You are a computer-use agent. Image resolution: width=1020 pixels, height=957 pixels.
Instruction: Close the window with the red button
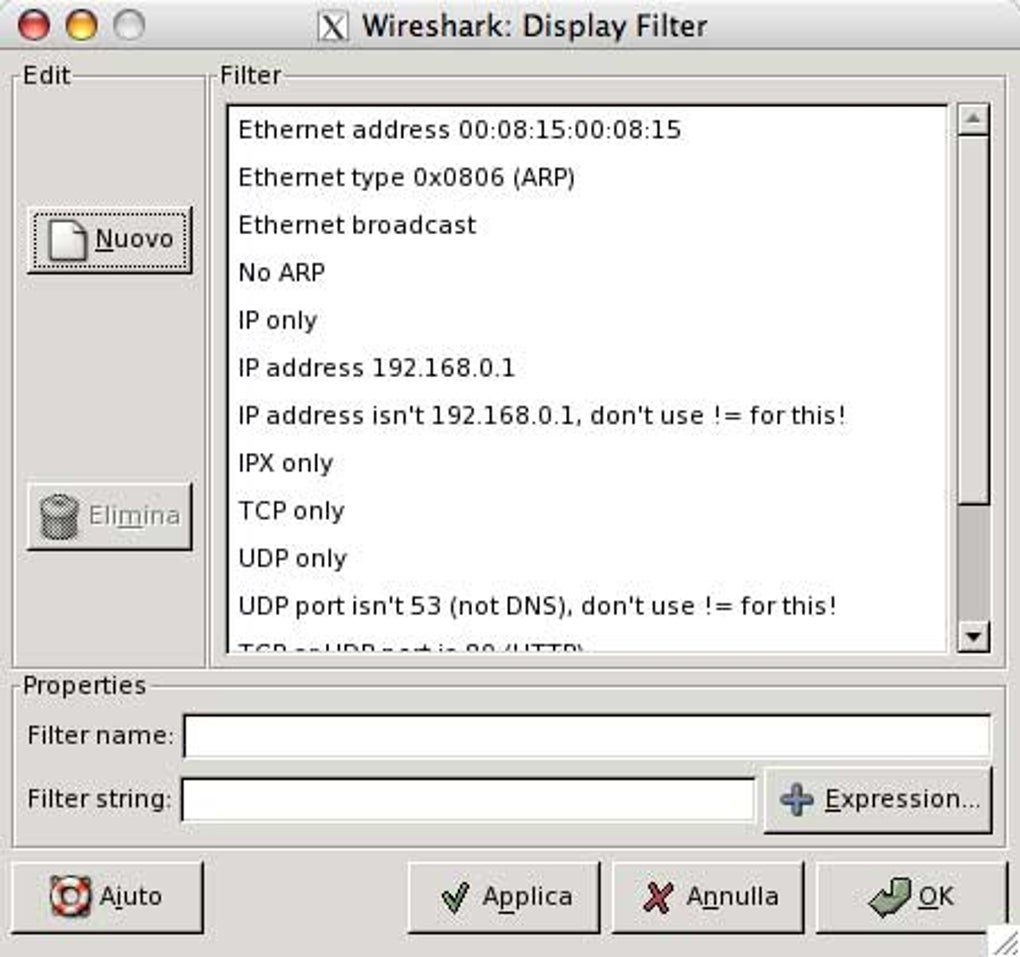(34, 25)
